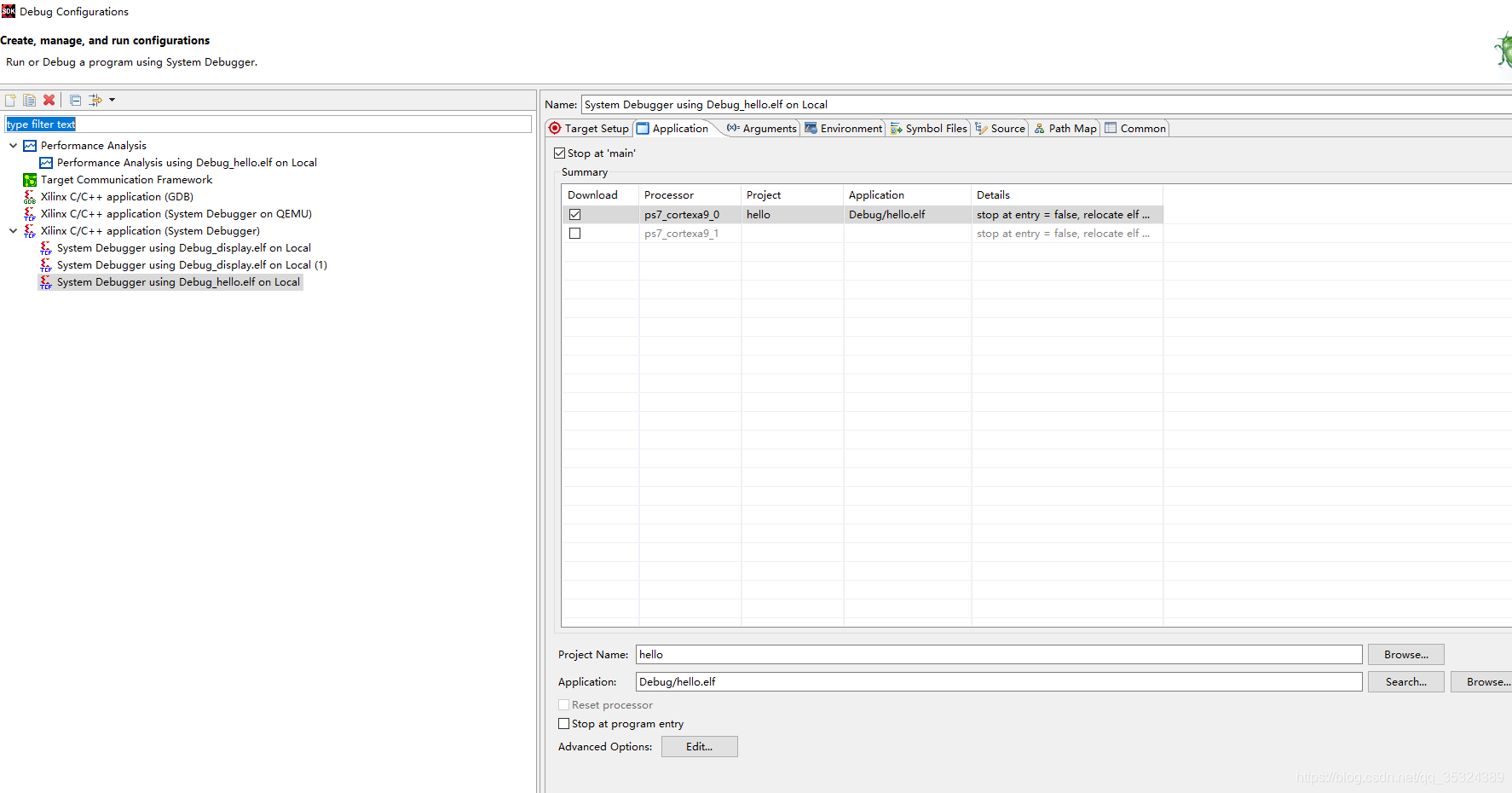Uncheck Stop at 'main'
Screen dimensions: 1512x793
click(x=560, y=153)
